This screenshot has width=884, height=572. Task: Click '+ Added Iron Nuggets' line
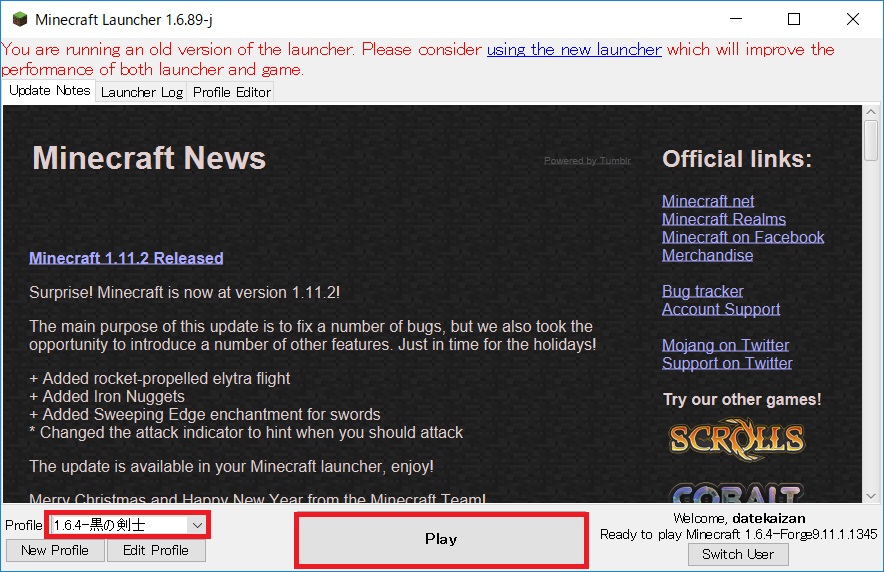(x=107, y=397)
